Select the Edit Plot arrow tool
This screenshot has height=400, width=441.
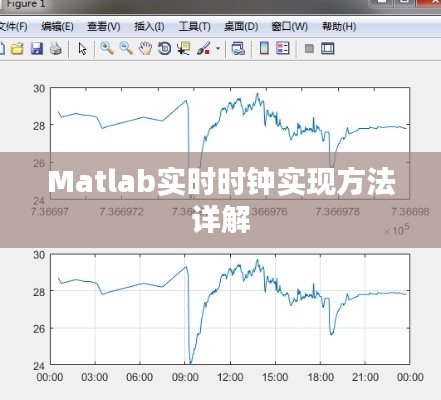82,49
